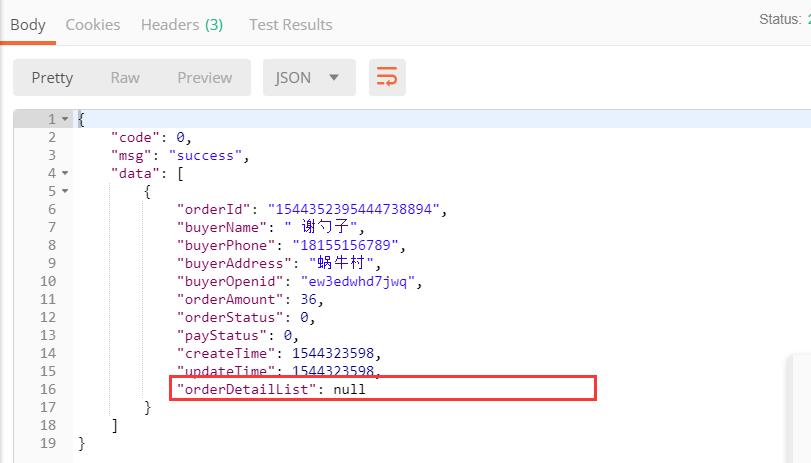Click the "success" value

point(205,156)
